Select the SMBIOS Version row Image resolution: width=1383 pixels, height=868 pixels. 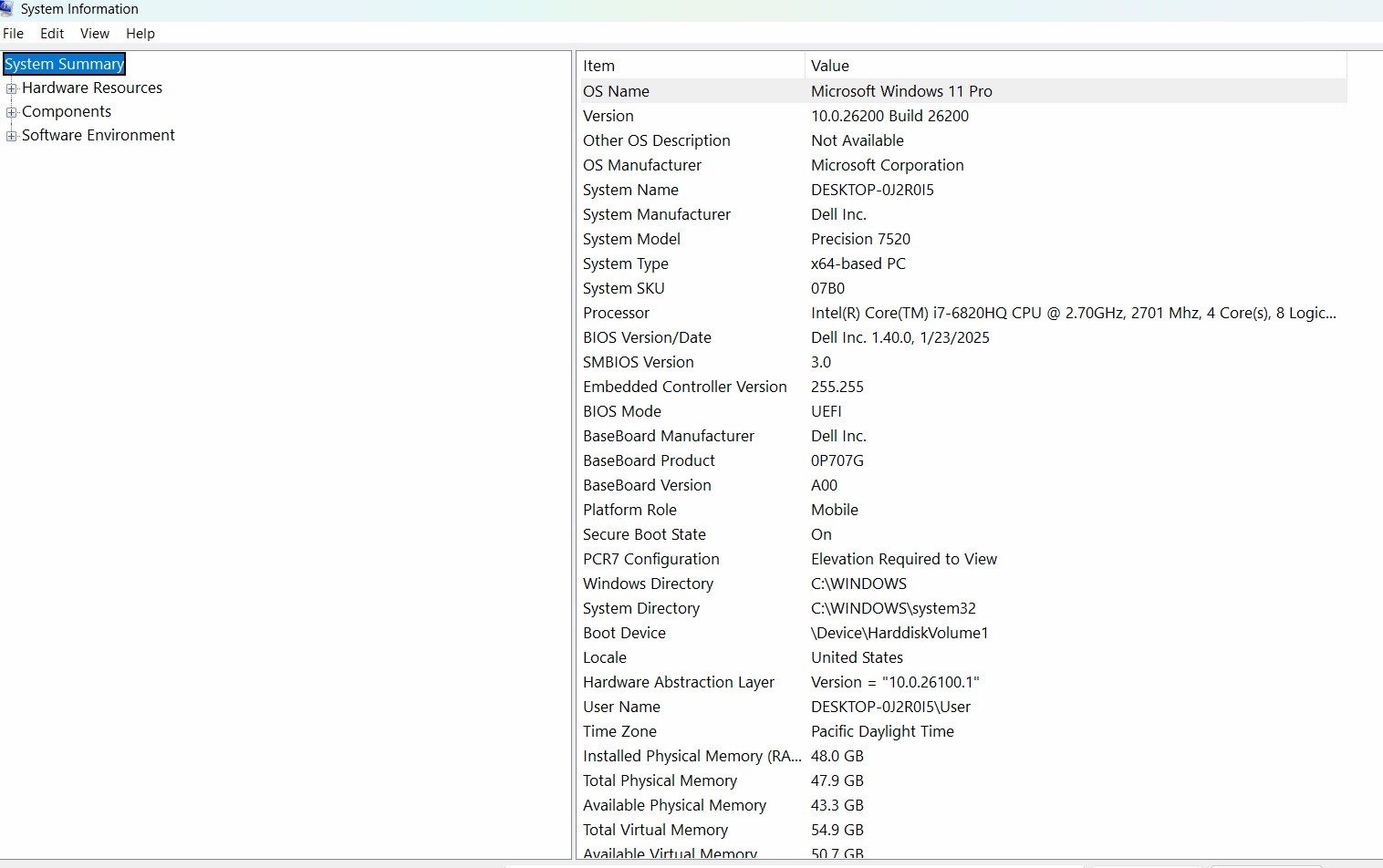pos(962,362)
